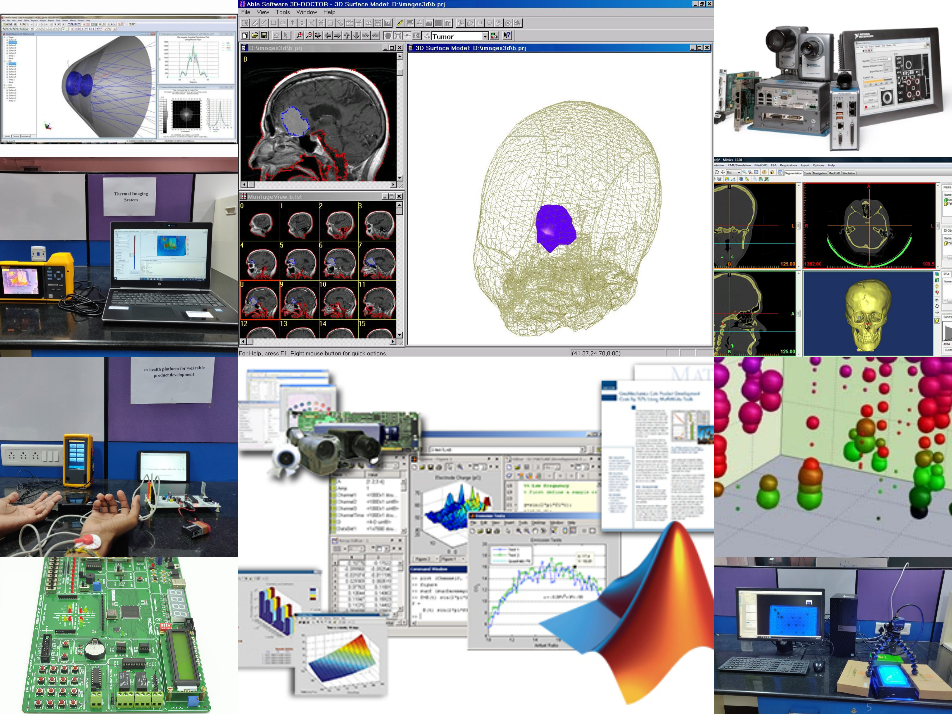Click the Open folder icon in 3D-DOCTOR toolbar
The width and height of the screenshot is (952, 714).
tap(257, 35)
